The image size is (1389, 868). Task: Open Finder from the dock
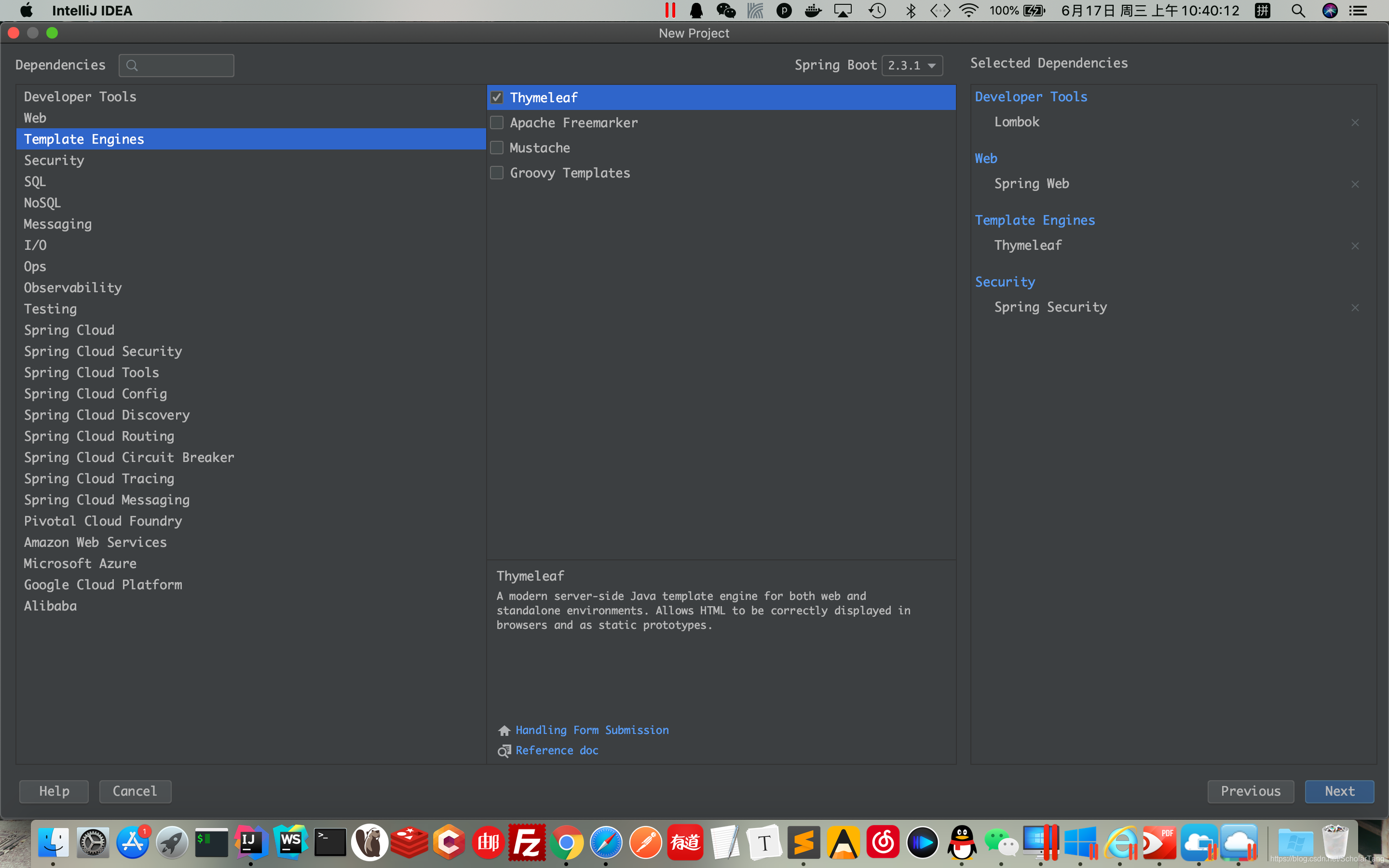click(54, 842)
